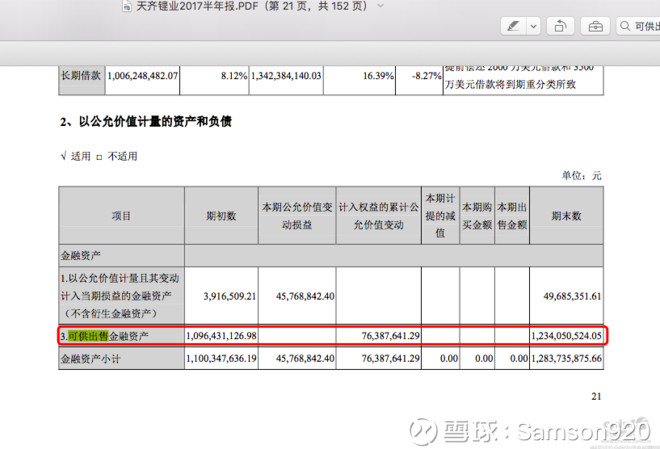
Task: Click the magnifier icon in search field
Action: [x=625, y=26]
